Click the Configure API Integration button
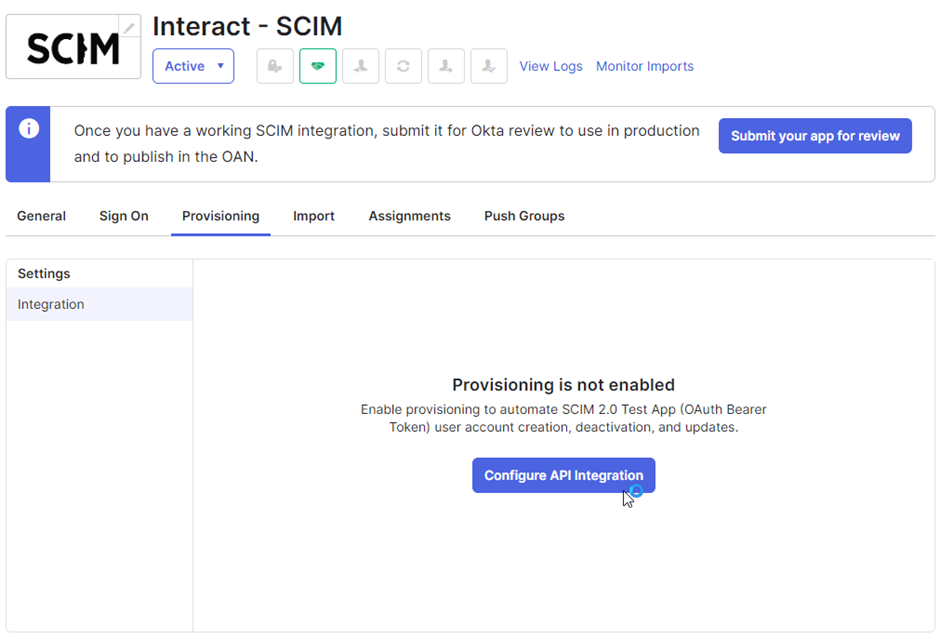 pos(564,475)
